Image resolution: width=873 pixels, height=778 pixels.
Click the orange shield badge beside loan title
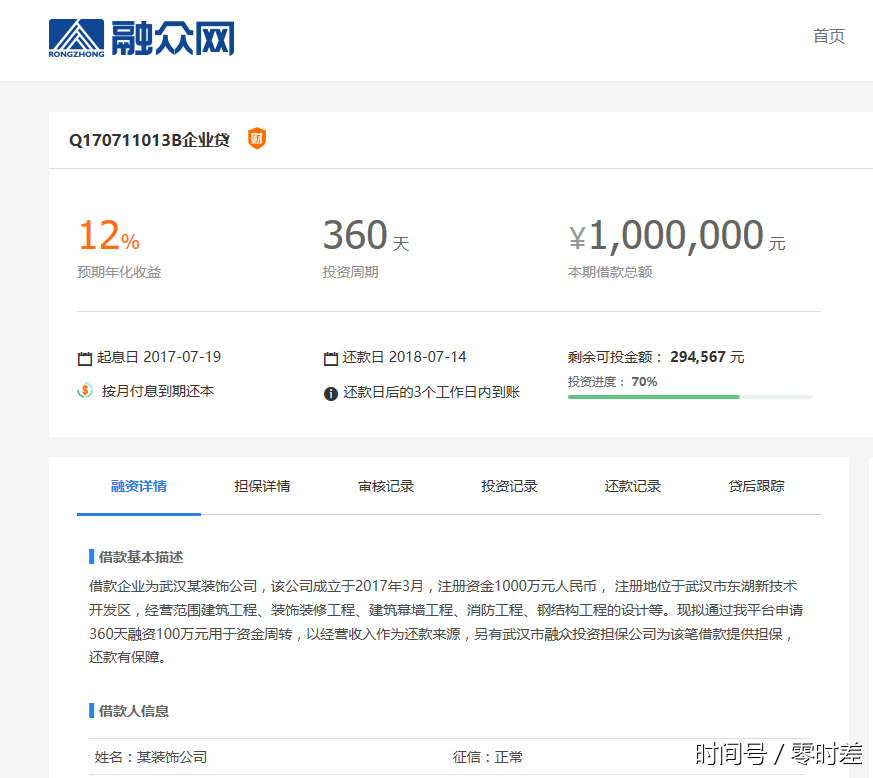point(257,139)
